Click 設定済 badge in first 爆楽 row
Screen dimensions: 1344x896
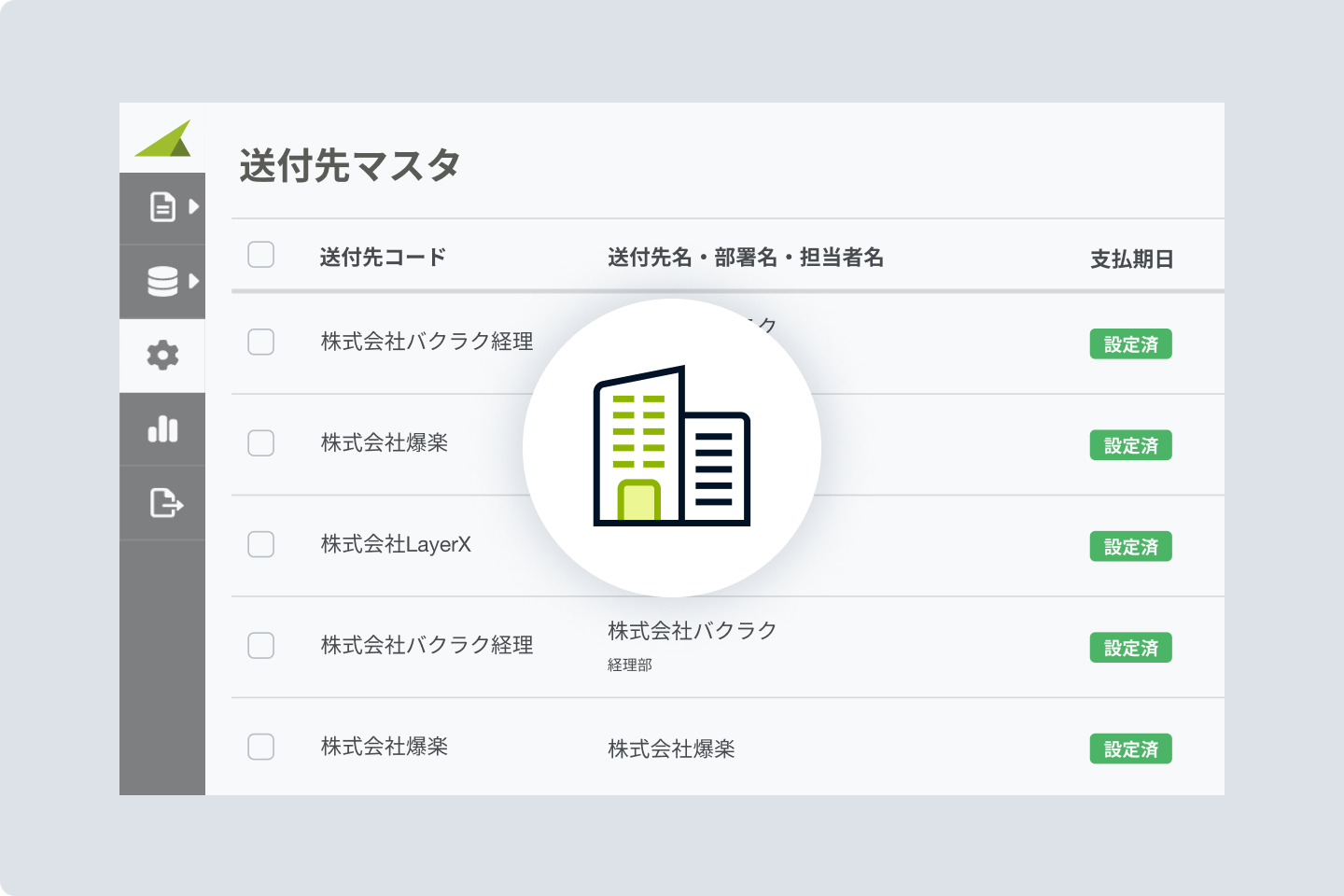[1130, 445]
